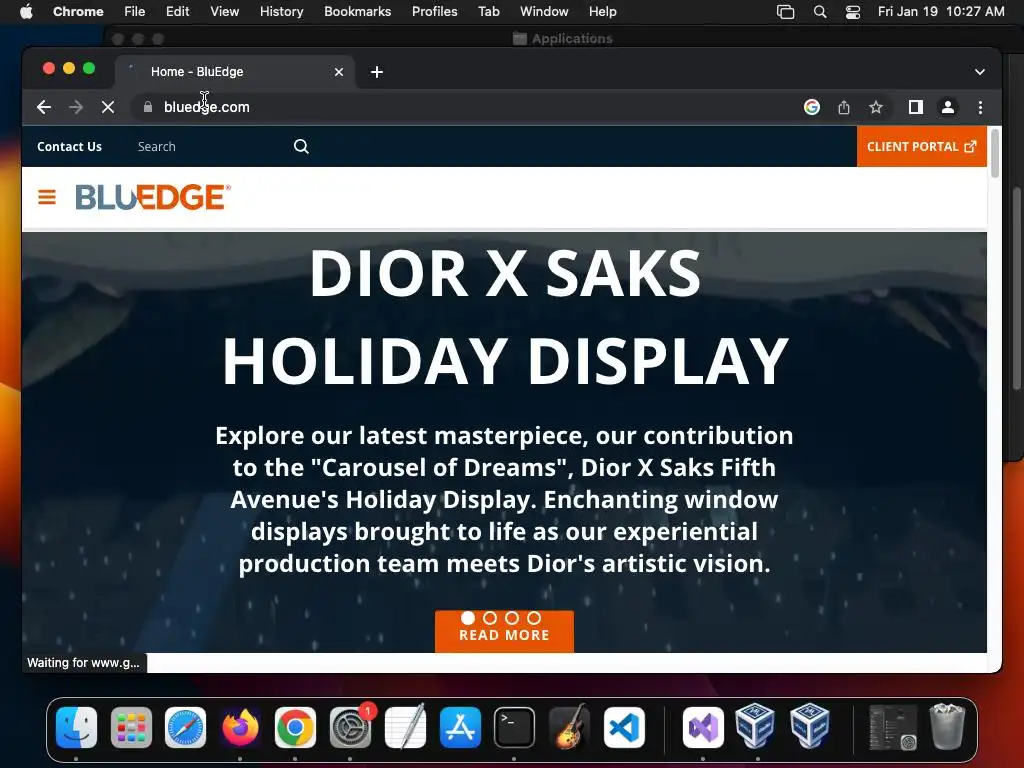
Task: Open TextEdit from the Dock
Action: point(405,728)
